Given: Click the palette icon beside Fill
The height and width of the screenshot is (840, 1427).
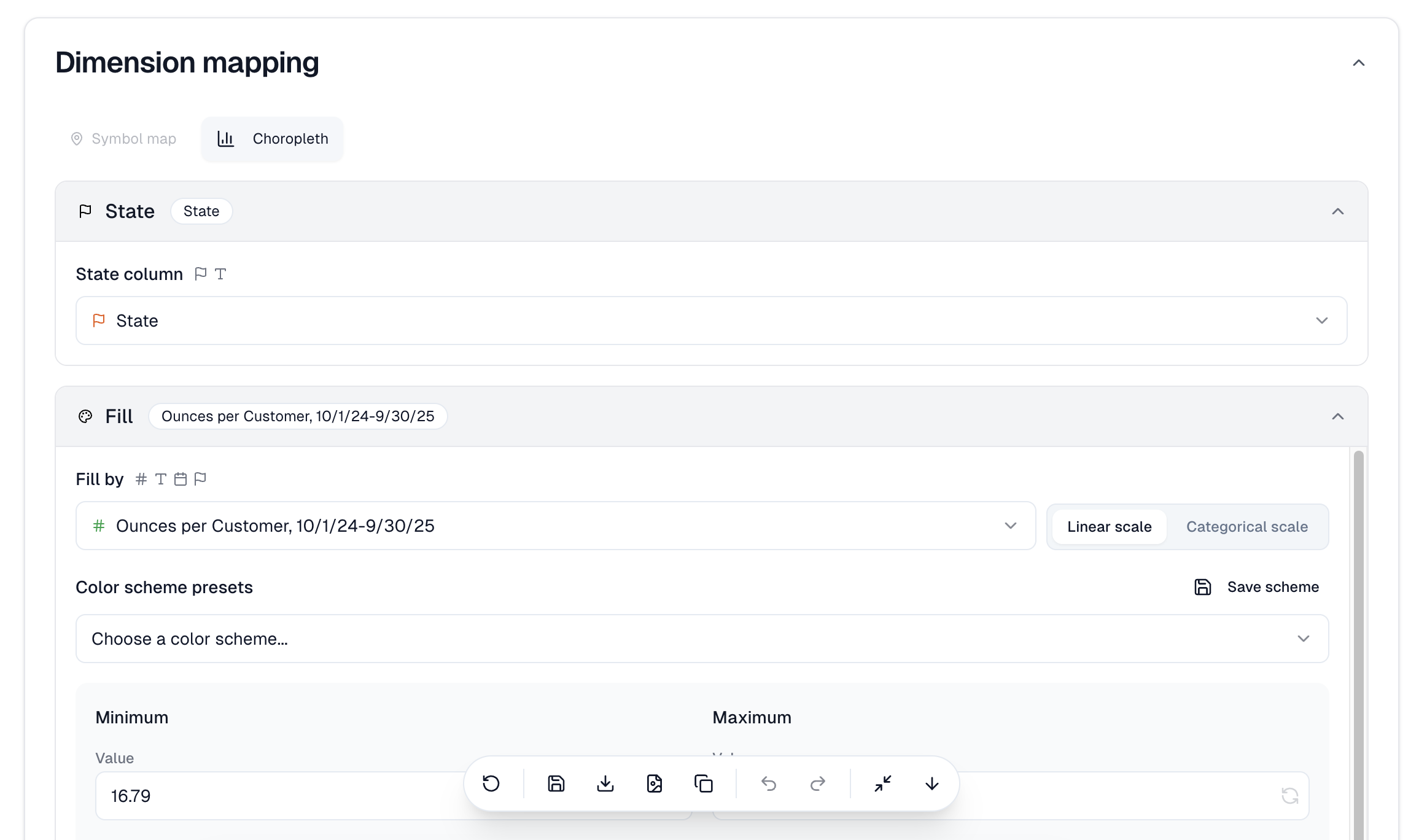Looking at the screenshot, I should [85, 416].
